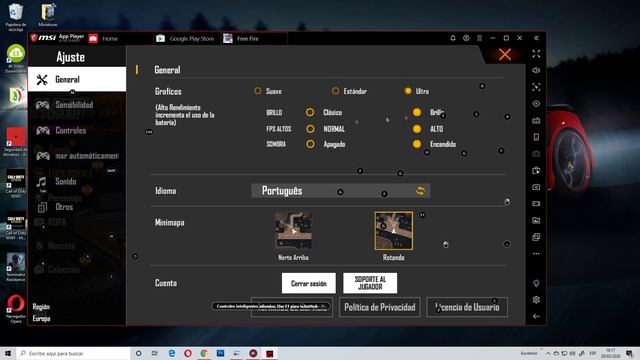
Task: Open the Windows Start menu
Action: [x=8, y=353]
